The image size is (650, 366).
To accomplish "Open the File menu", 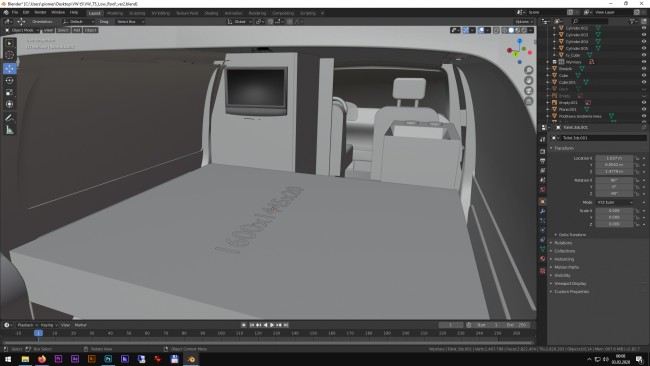I will [15, 12].
